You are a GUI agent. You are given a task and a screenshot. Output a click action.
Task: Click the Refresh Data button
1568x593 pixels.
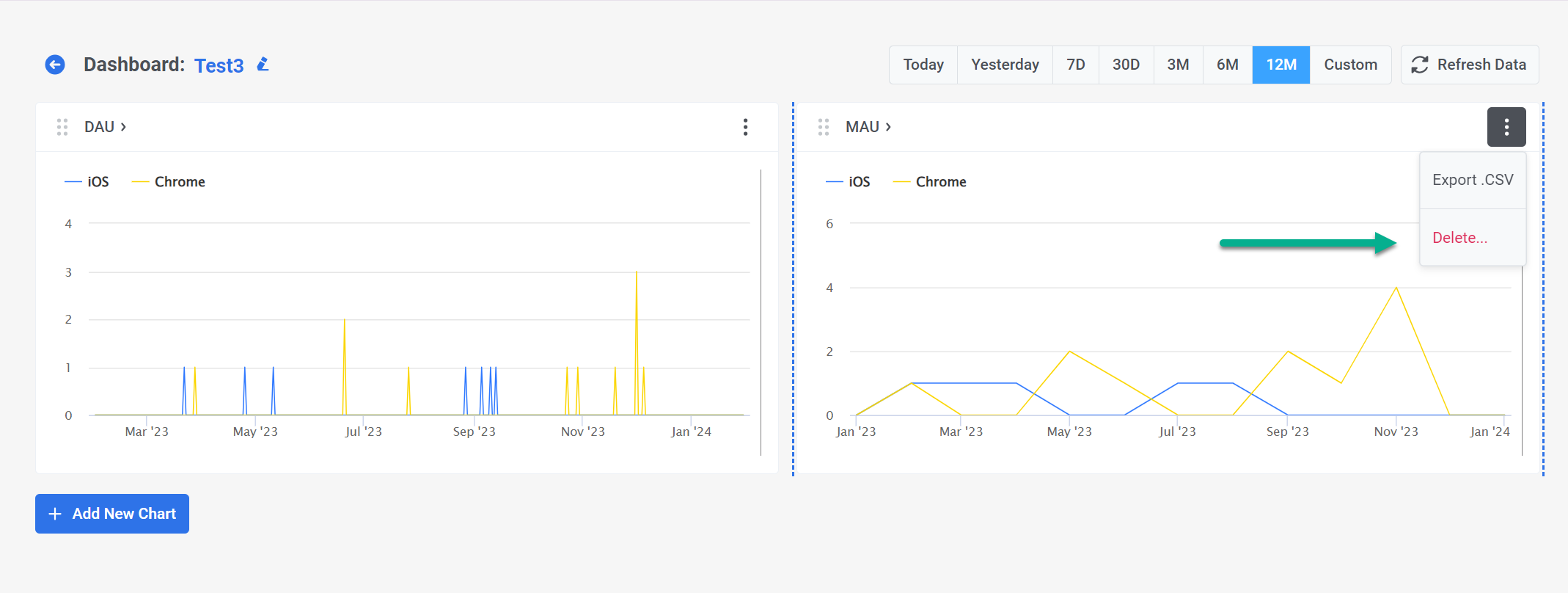click(1469, 65)
